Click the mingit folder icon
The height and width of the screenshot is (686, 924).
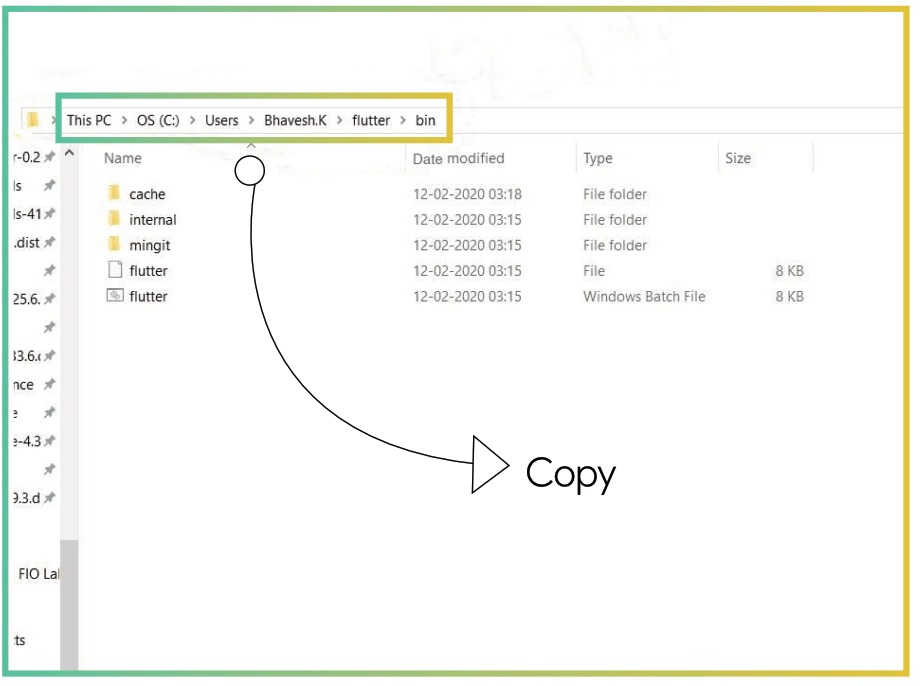tap(114, 245)
